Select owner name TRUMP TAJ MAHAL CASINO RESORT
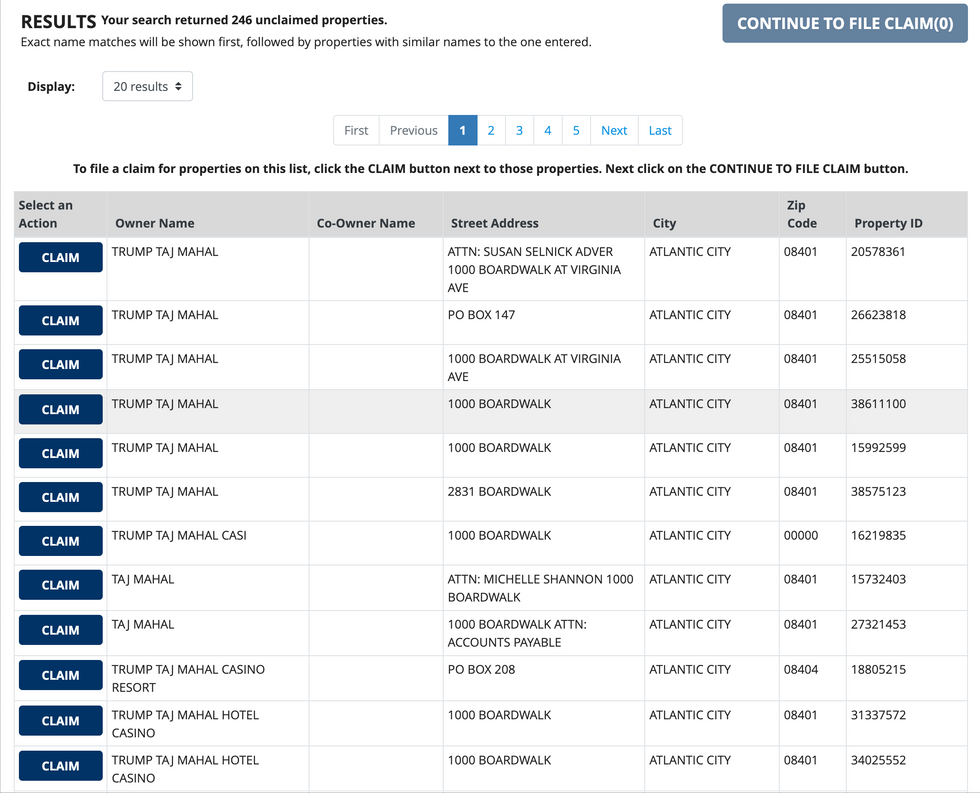Viewport: 980px width, 793px height. 188,678
